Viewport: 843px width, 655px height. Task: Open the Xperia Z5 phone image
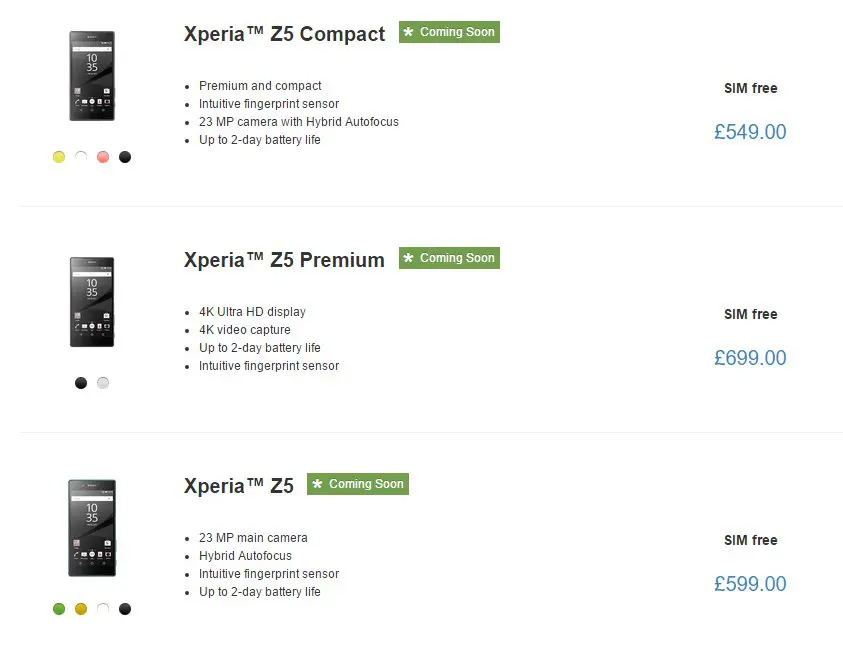(x=92, y=528)
